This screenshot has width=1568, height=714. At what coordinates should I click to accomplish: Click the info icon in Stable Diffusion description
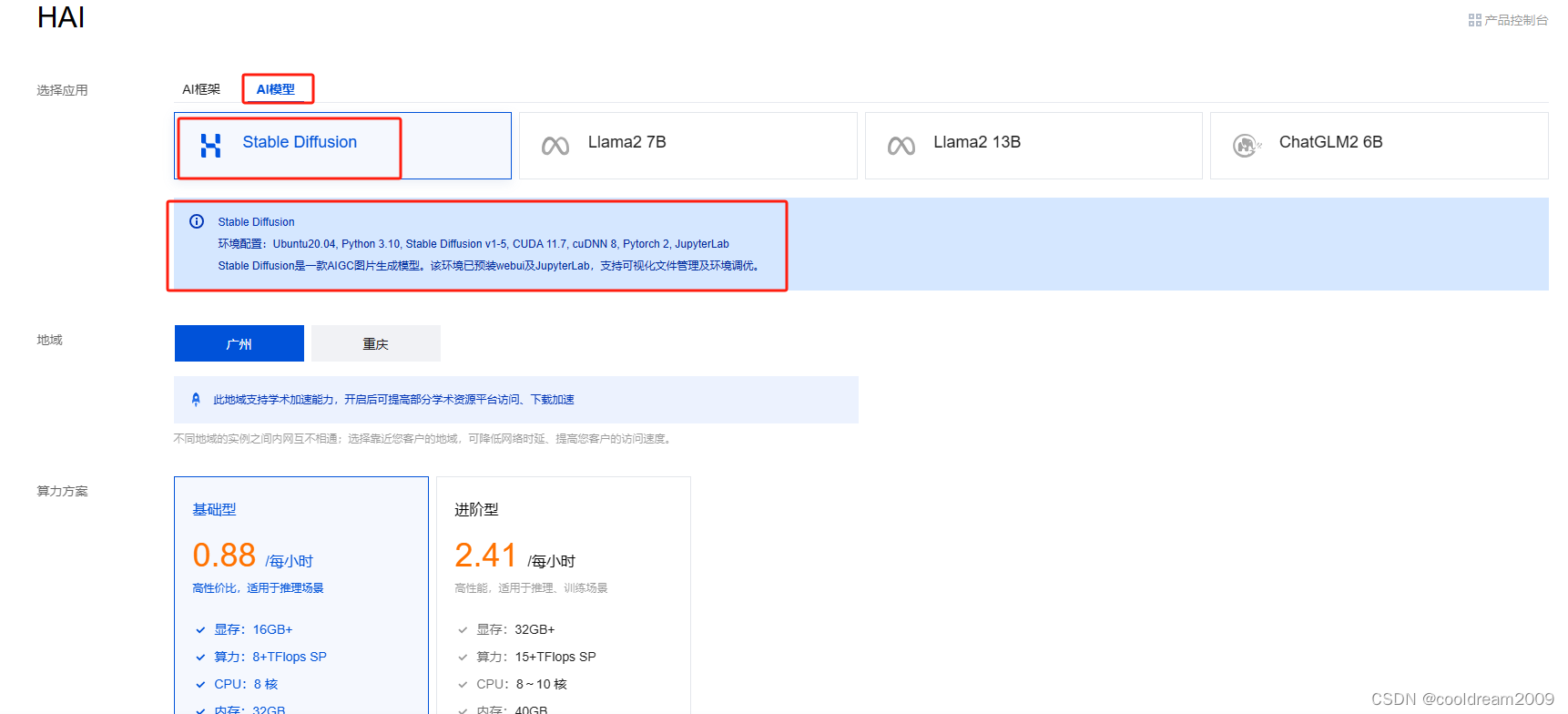click(x=197, y=221)
